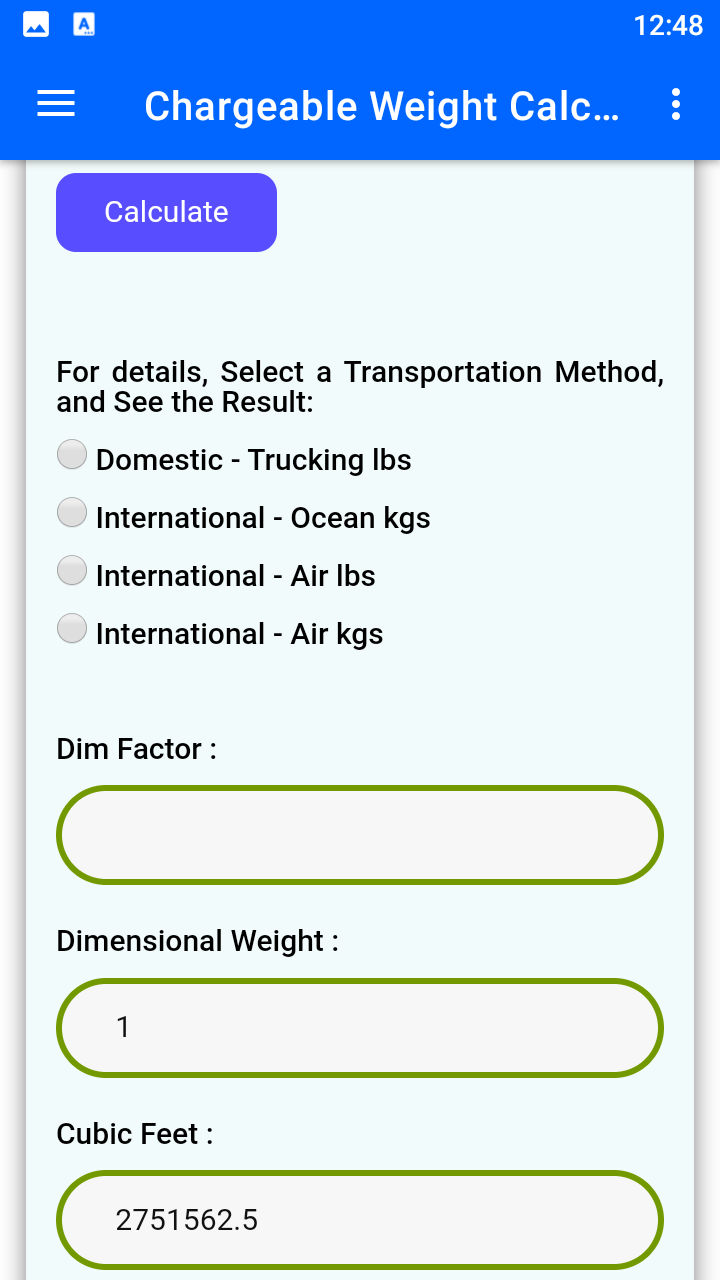The height and width of the screenshot is (1280, 720).
Task: Click the Dimensional Weight field showing 1
Action: [360, 1027]
